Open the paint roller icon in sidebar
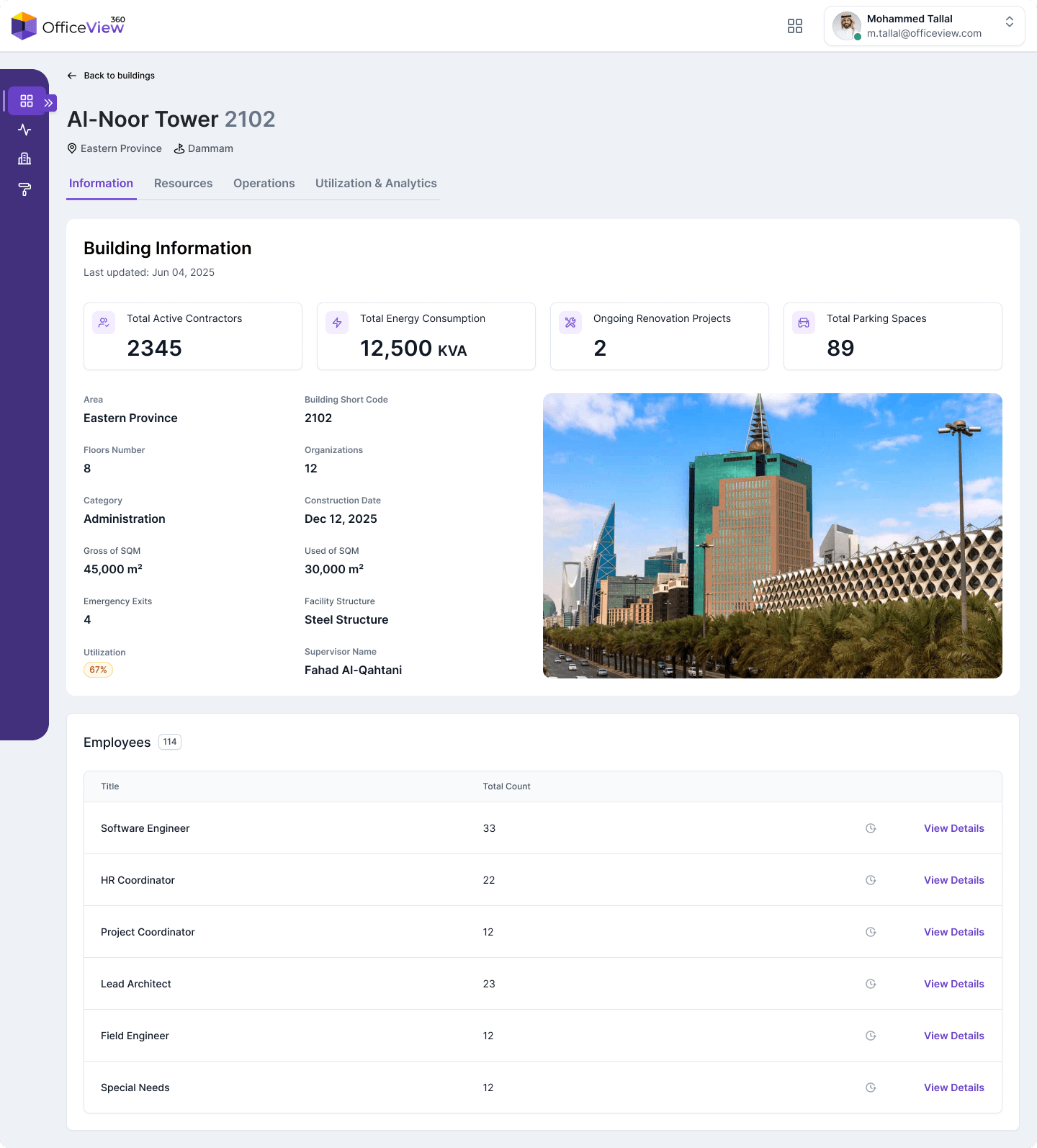Viewport: 1037px width, 1148px height. [x=24, y=189]
